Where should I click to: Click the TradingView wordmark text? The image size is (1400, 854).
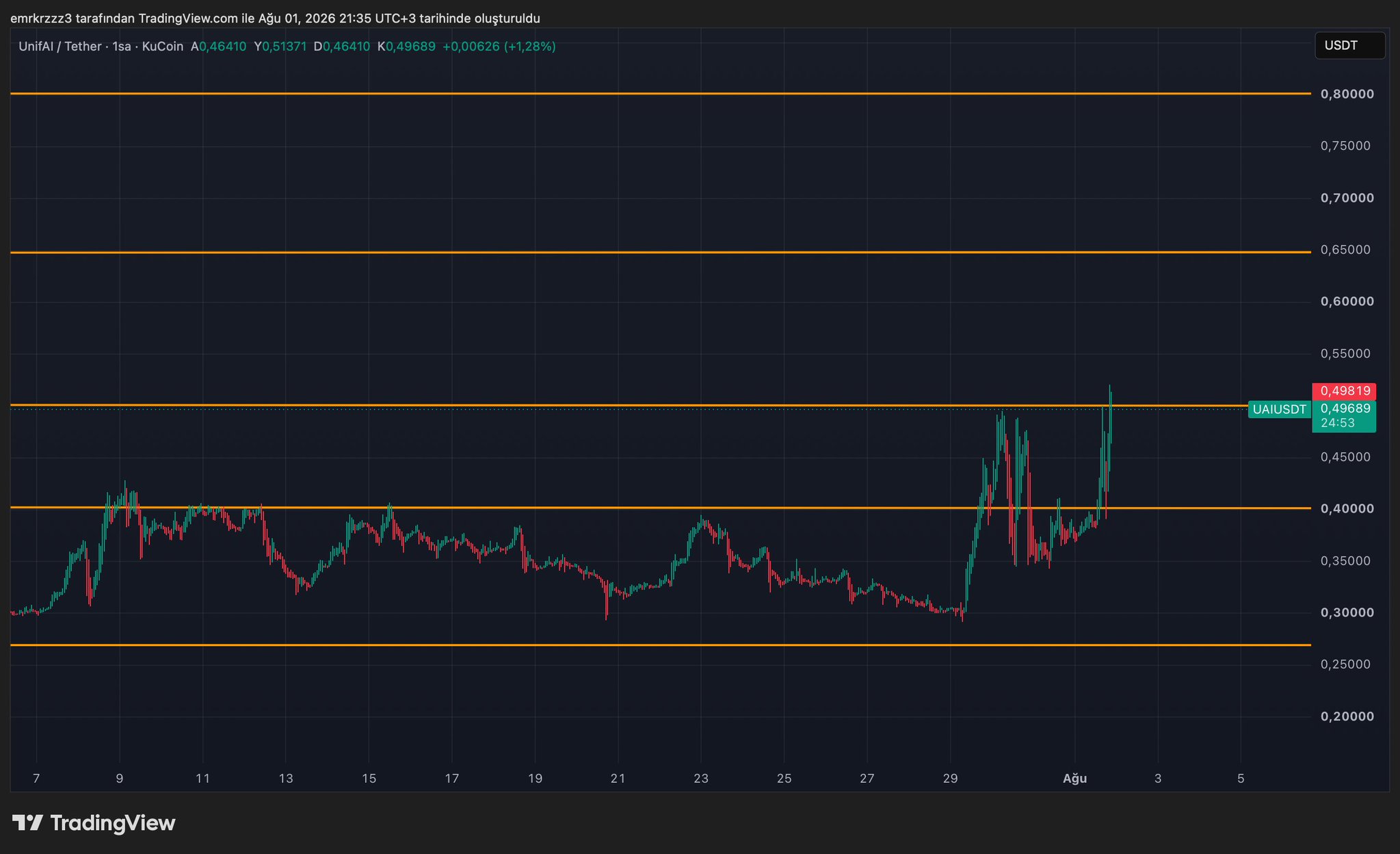[x=113, y=823]
